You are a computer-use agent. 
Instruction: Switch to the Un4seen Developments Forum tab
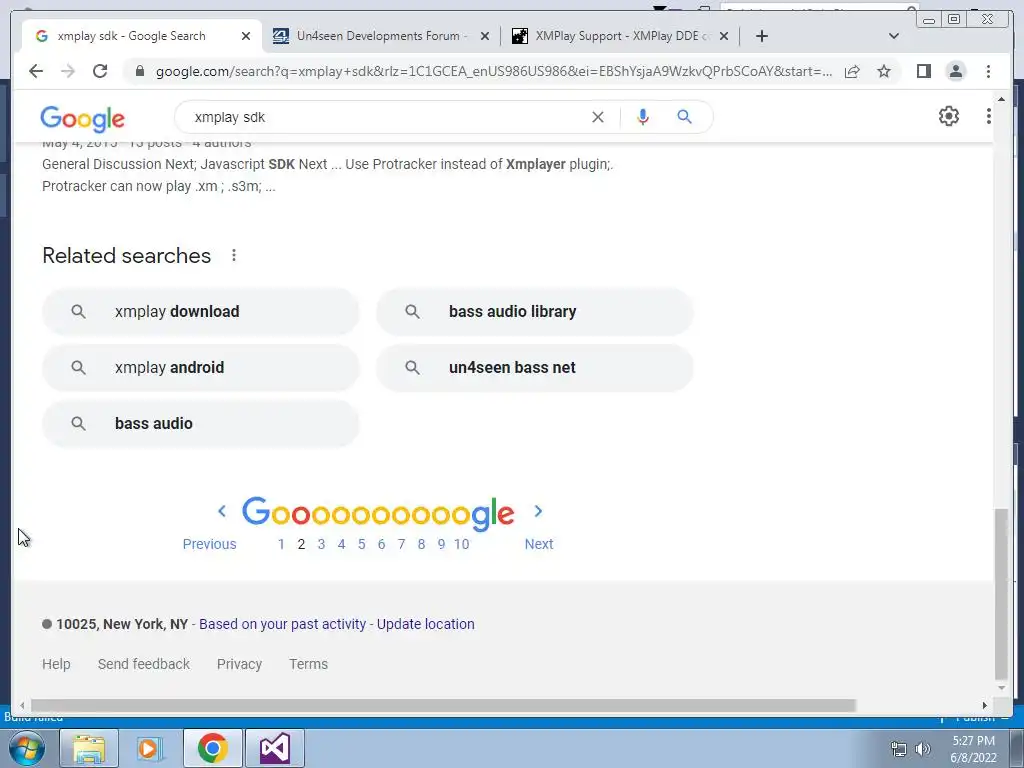pos(381,36)
